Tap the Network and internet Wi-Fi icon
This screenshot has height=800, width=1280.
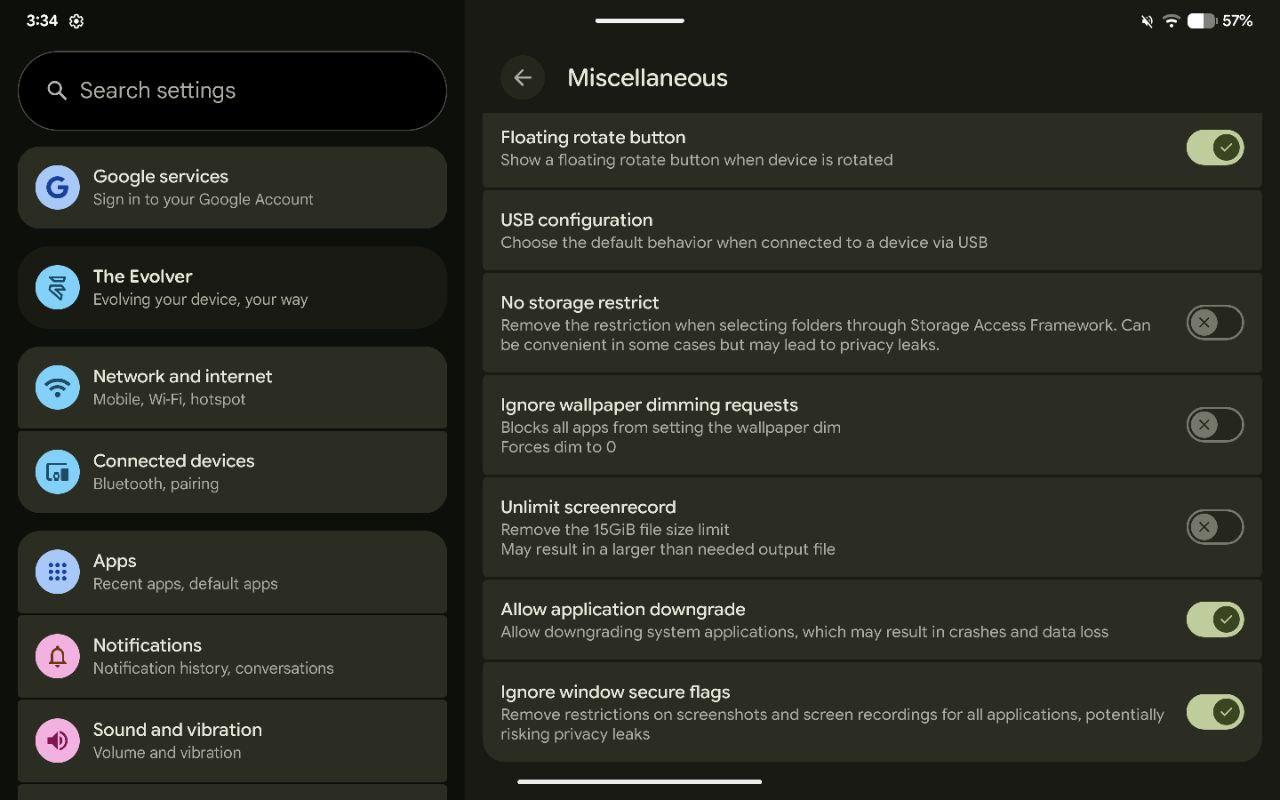coord(58,388)
